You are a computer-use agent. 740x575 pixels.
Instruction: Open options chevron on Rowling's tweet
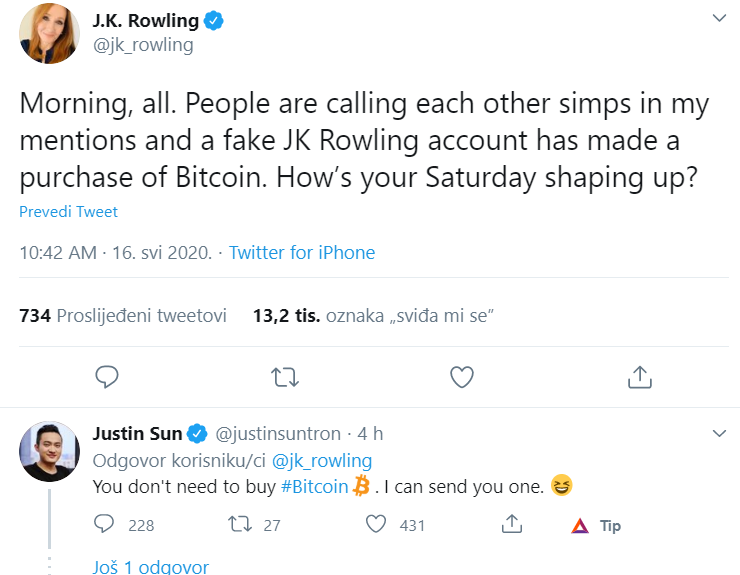(x=717, y=18)
